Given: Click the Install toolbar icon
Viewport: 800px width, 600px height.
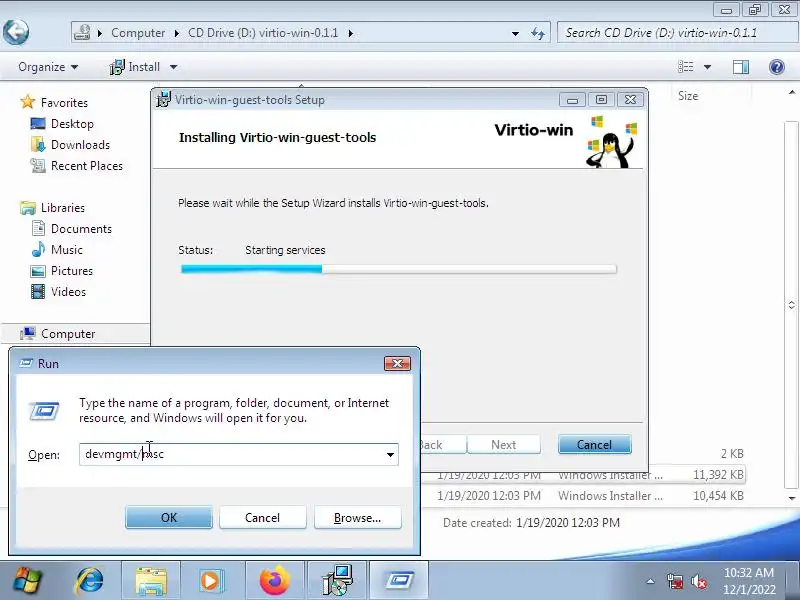Looking at the screenshot, I should click(x=117, y=67).
